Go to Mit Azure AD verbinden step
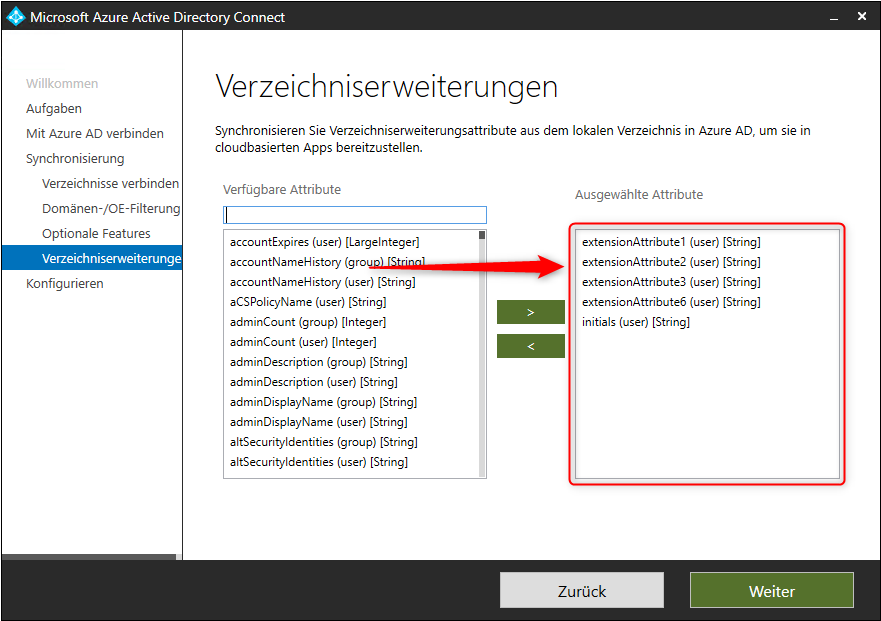Viewport: 881px width, 621px height. click(95, 133)
